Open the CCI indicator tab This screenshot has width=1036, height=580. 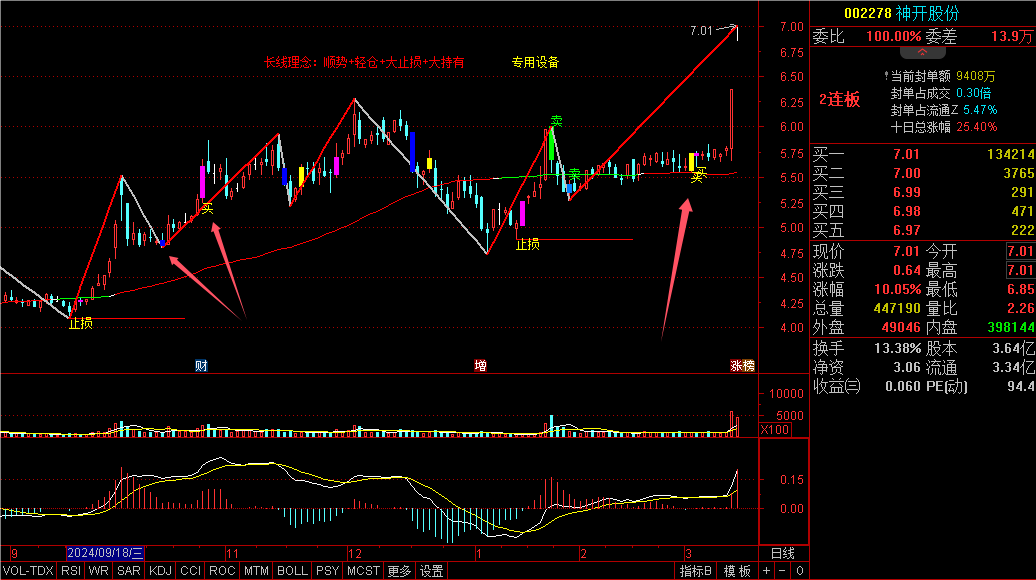point(190,571)
